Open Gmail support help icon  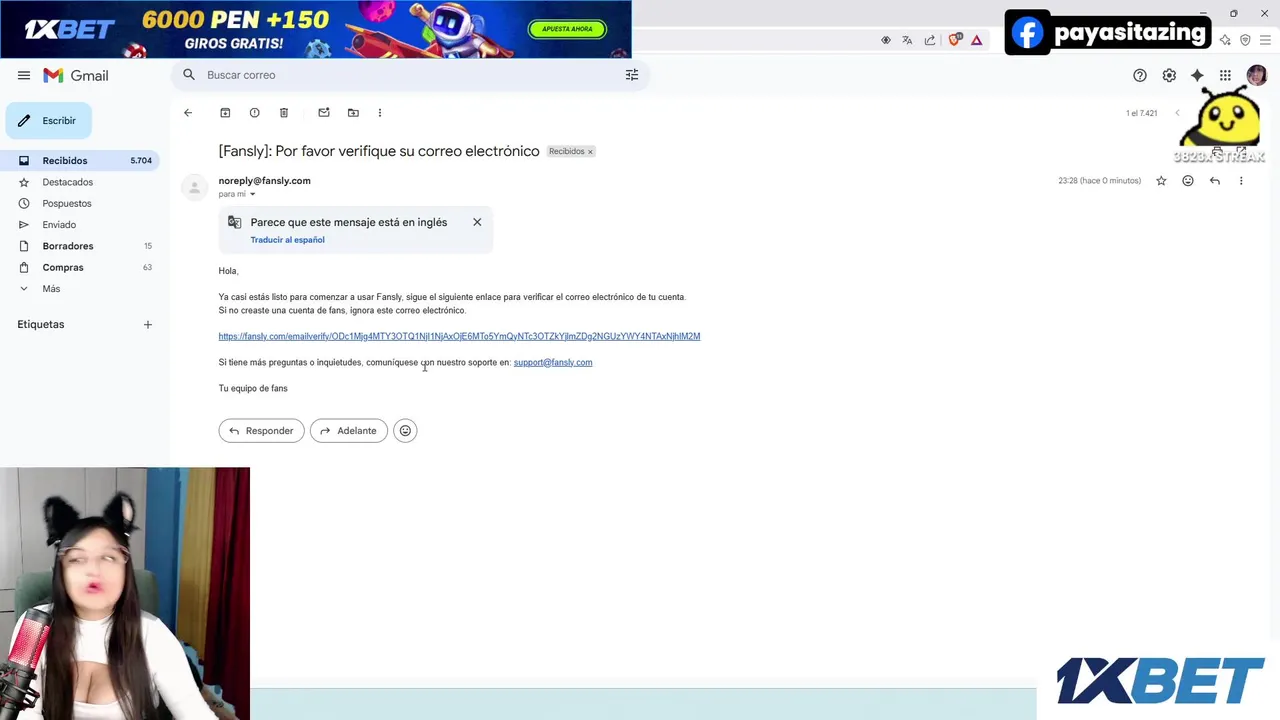[x=1140, y=75]
